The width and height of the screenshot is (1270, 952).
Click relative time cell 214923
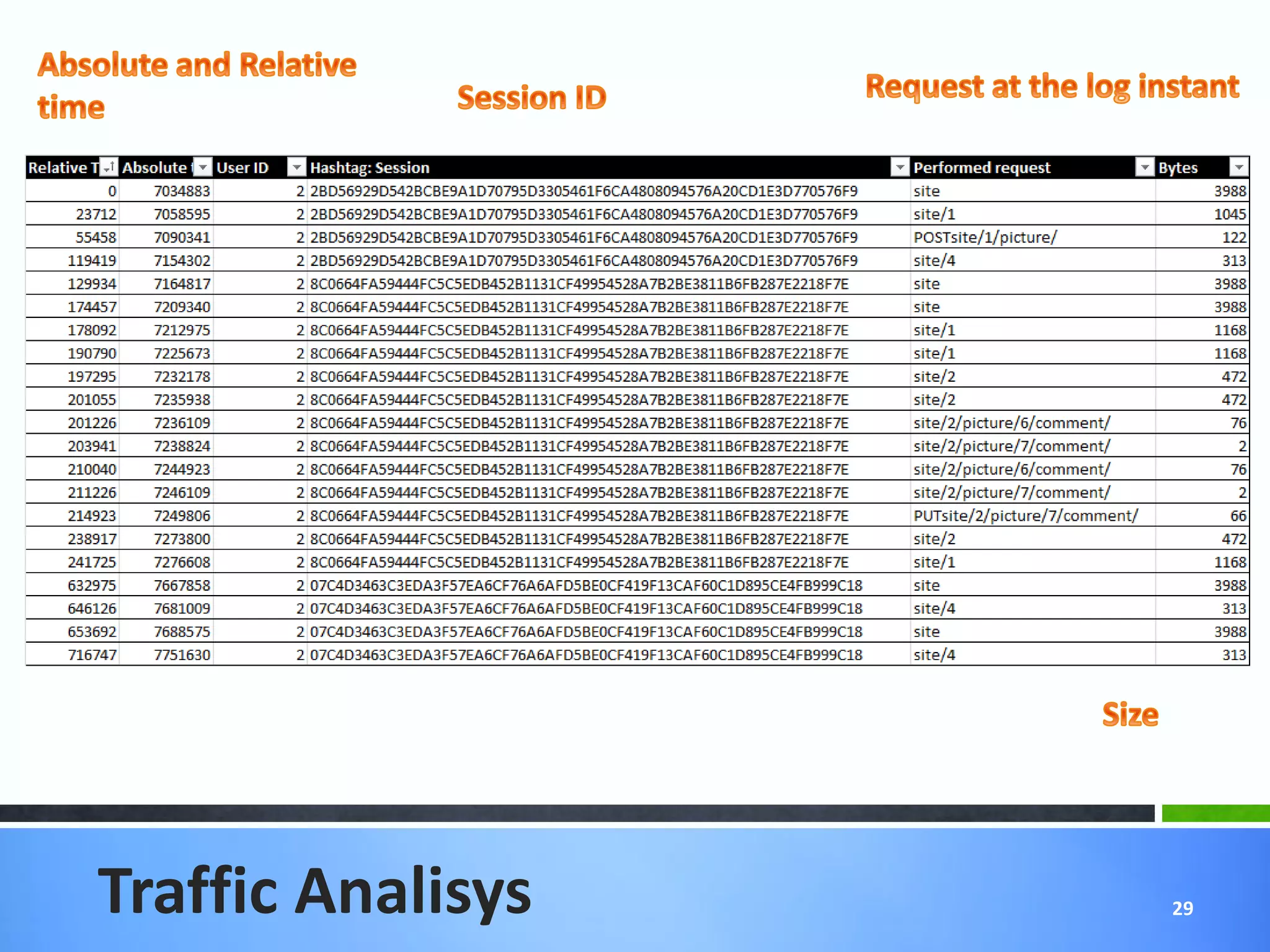(x=73, y=516)
